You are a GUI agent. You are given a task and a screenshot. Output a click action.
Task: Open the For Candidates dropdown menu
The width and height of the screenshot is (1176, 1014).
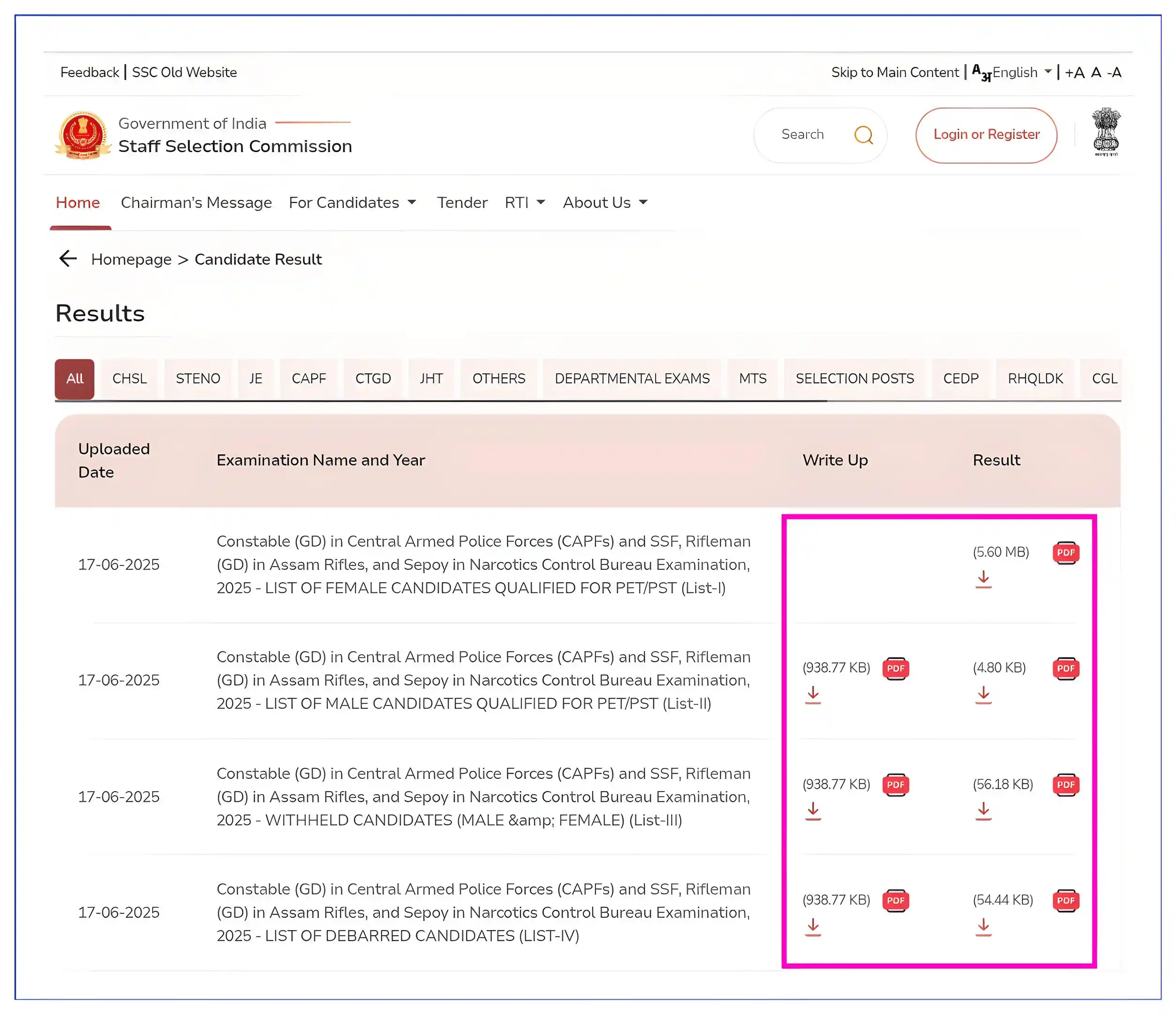pyautogui.click(x=352, y=203)
